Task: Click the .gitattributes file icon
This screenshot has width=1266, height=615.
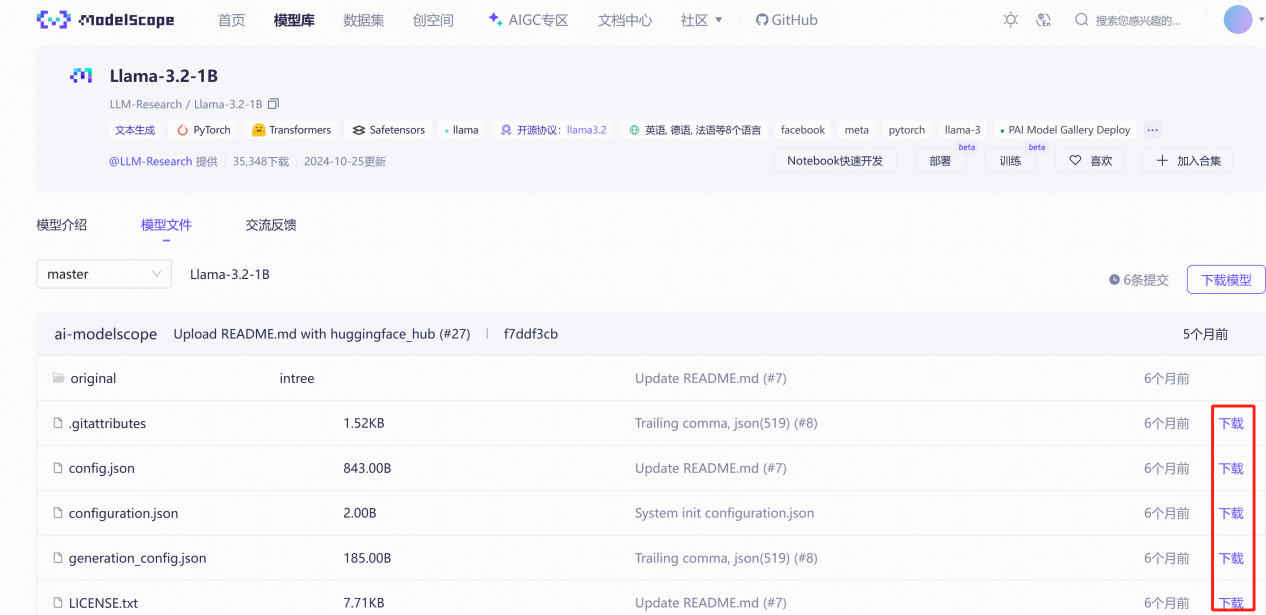Action: (x=58, y=423)
